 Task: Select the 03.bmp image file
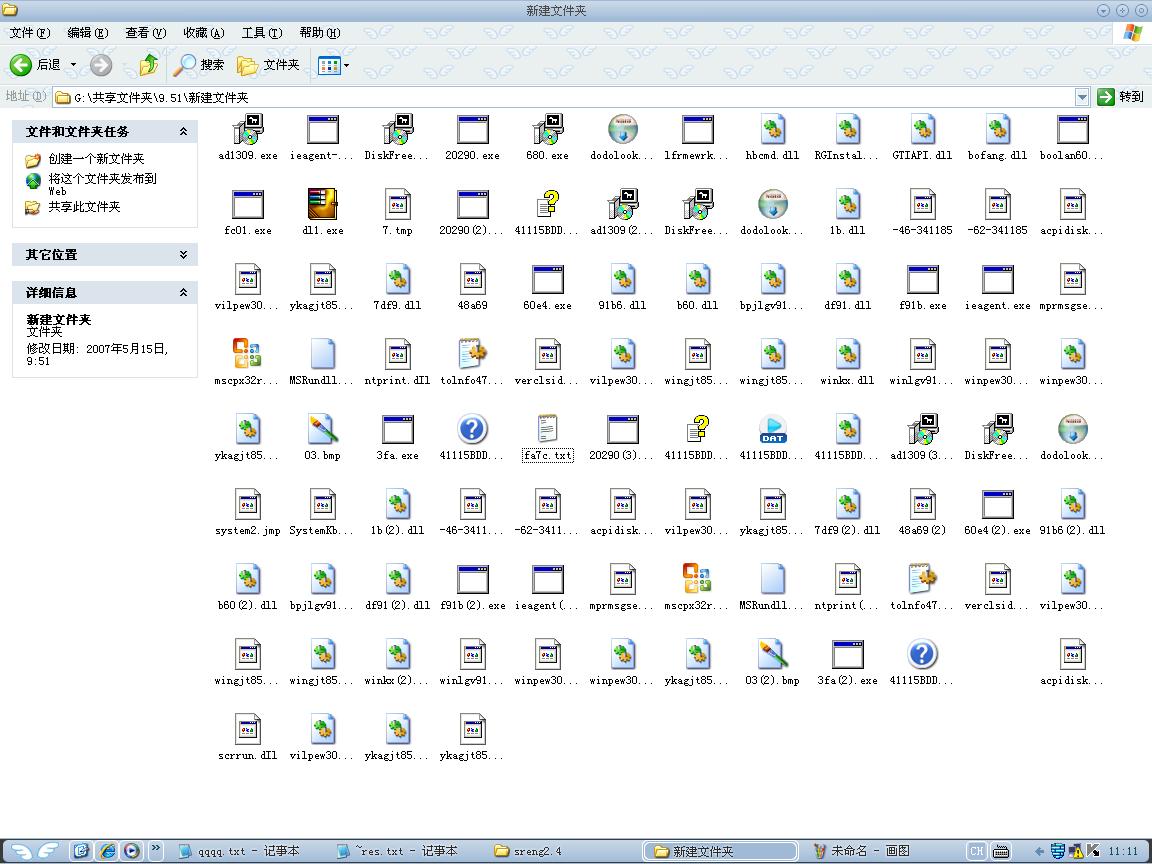coord(322,430)
